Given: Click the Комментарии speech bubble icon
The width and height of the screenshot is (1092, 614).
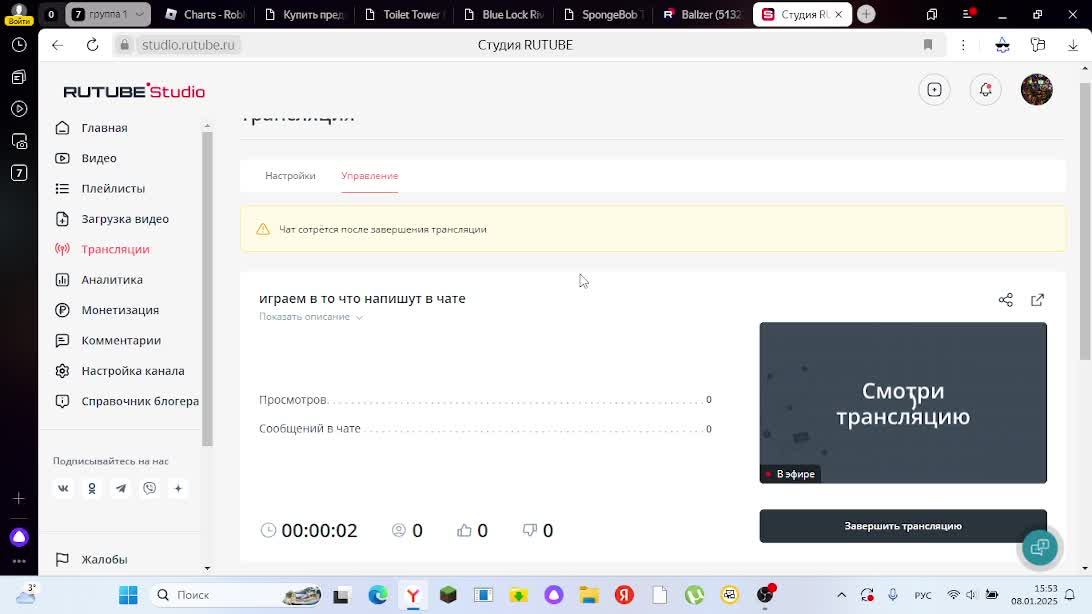Looking at the screenshot, I should click(x=63, y=340).
